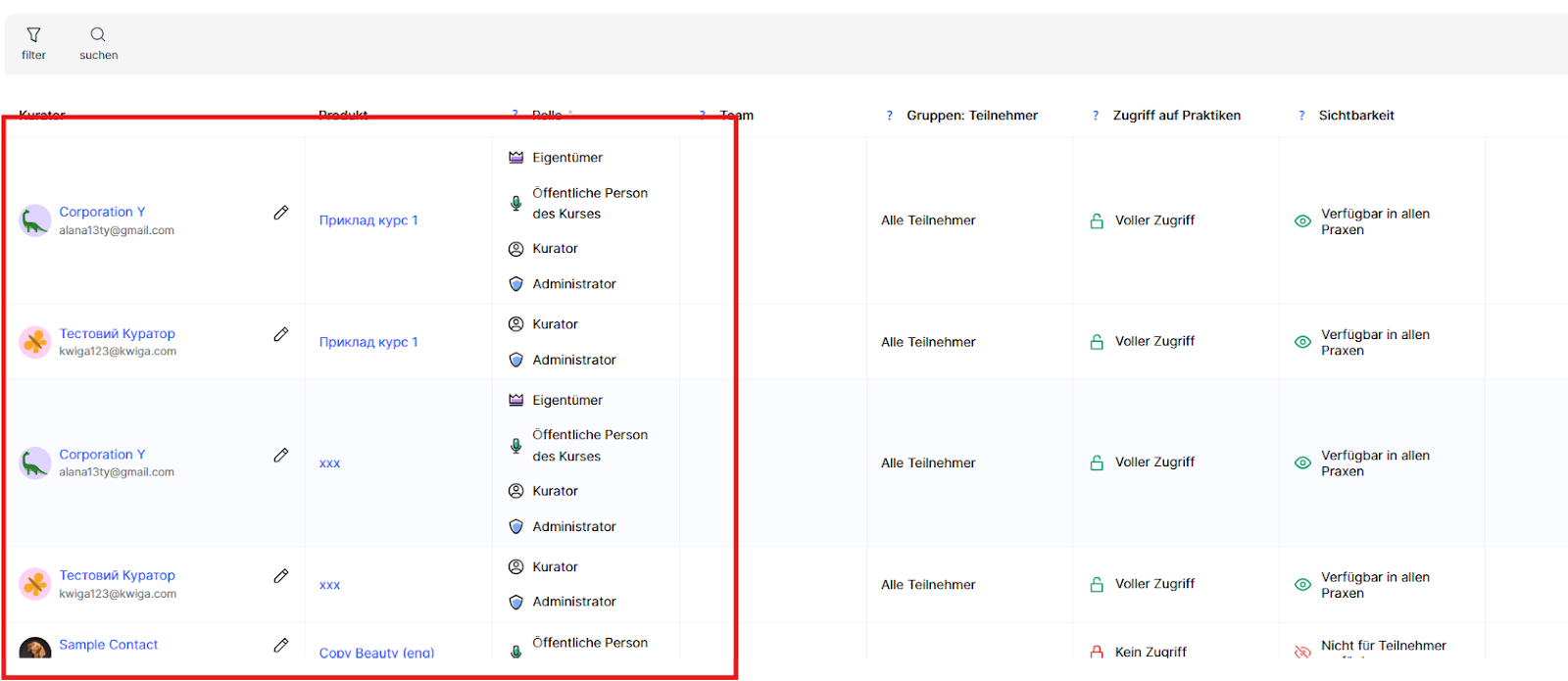Click the red lock beside Kein Zugriff
This screenshot has height=681, width=1568.
click(x=1097, y=651)
